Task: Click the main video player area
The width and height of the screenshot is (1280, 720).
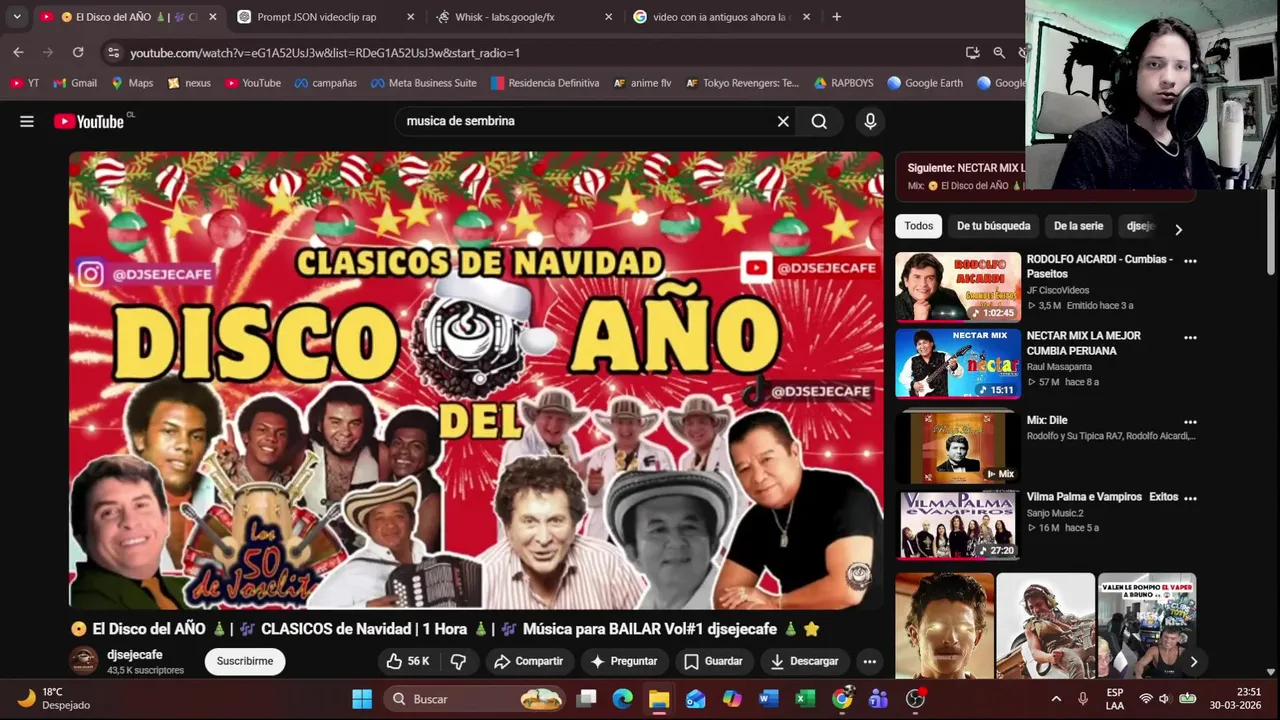Action: tap(476, 380)
